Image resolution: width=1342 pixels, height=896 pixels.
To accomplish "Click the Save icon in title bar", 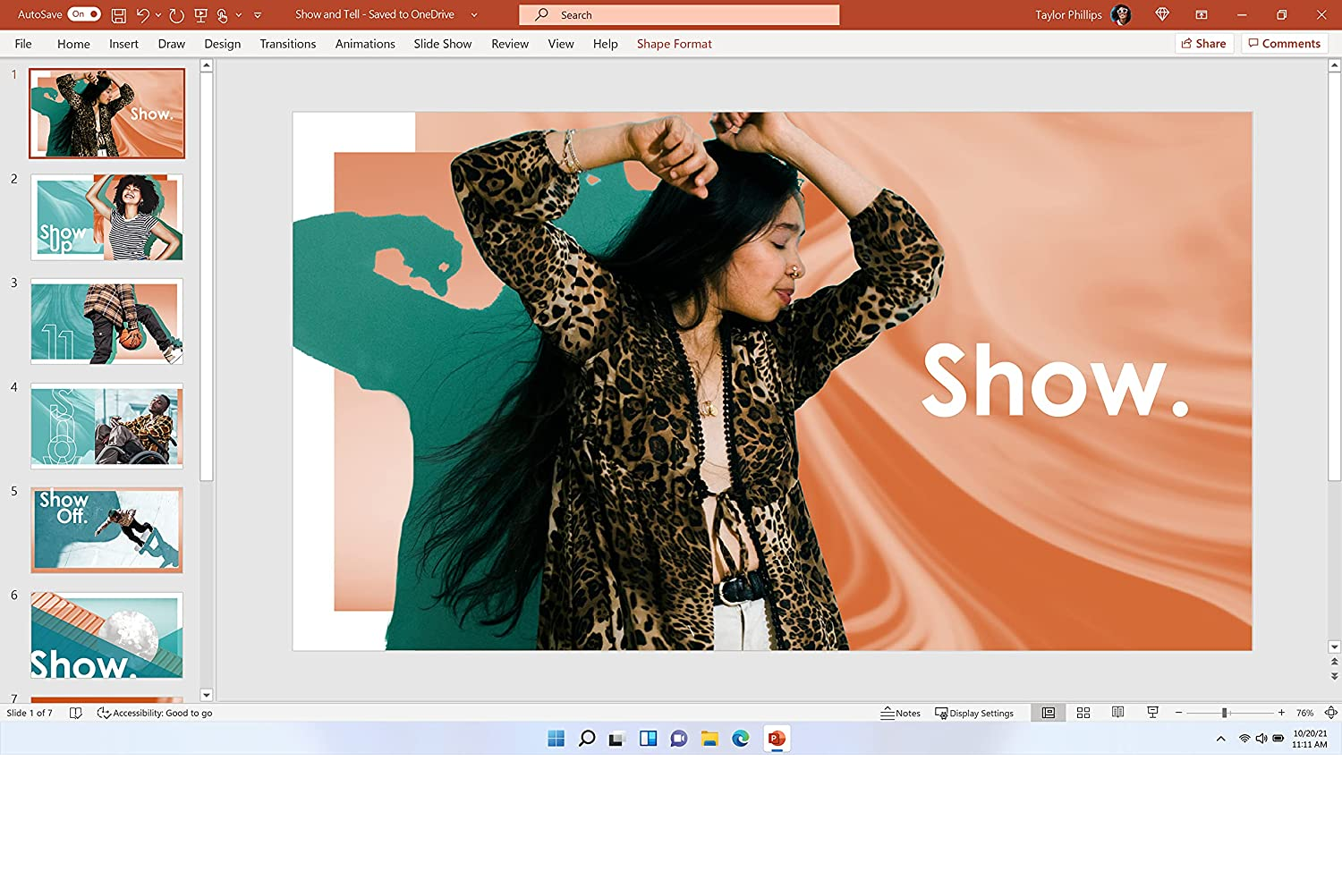I will [118, 15].
